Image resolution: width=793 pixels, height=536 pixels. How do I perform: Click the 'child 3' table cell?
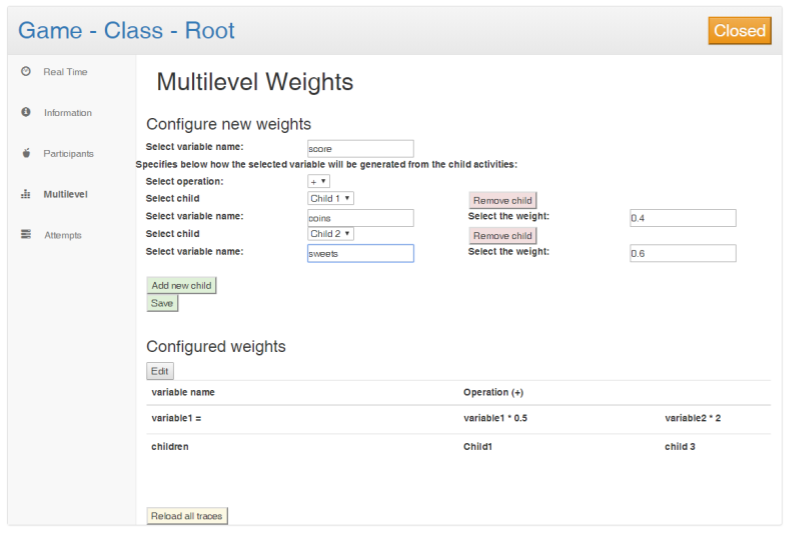pyautogui.click(x=680, y=446)
